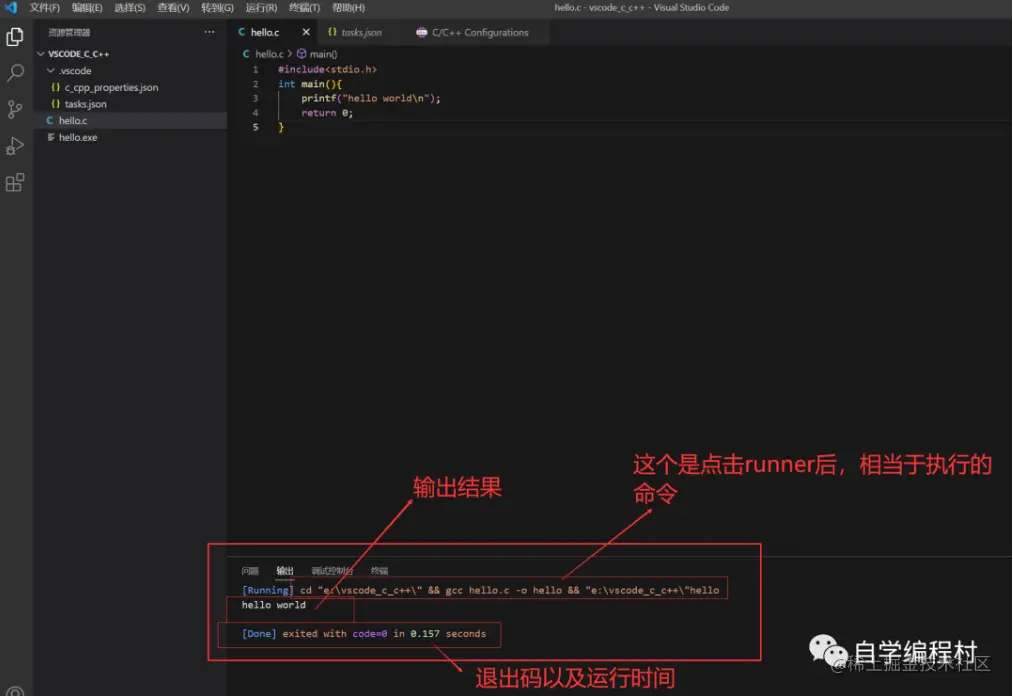This screenshot has height=696, width=1013.
Task: Click tasks.json braces icon in explorer
Action: (x=56, y=104)
